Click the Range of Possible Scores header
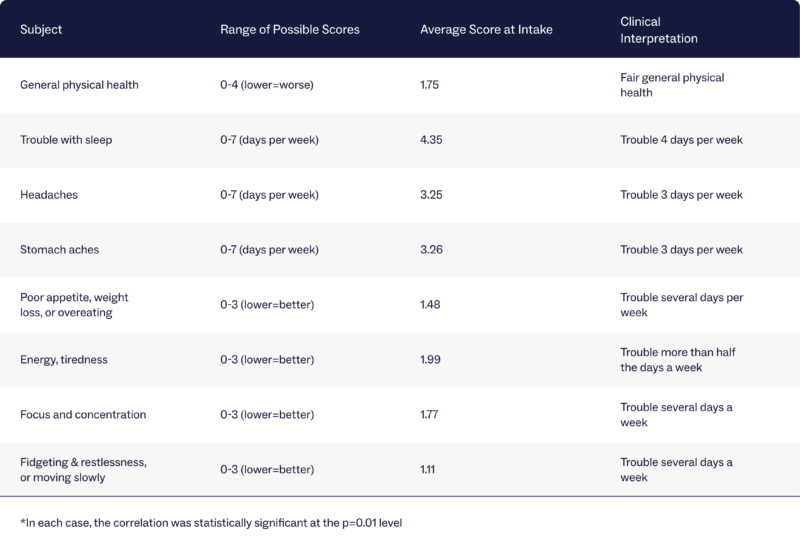800x549 pixels. (x=290, y=29)
